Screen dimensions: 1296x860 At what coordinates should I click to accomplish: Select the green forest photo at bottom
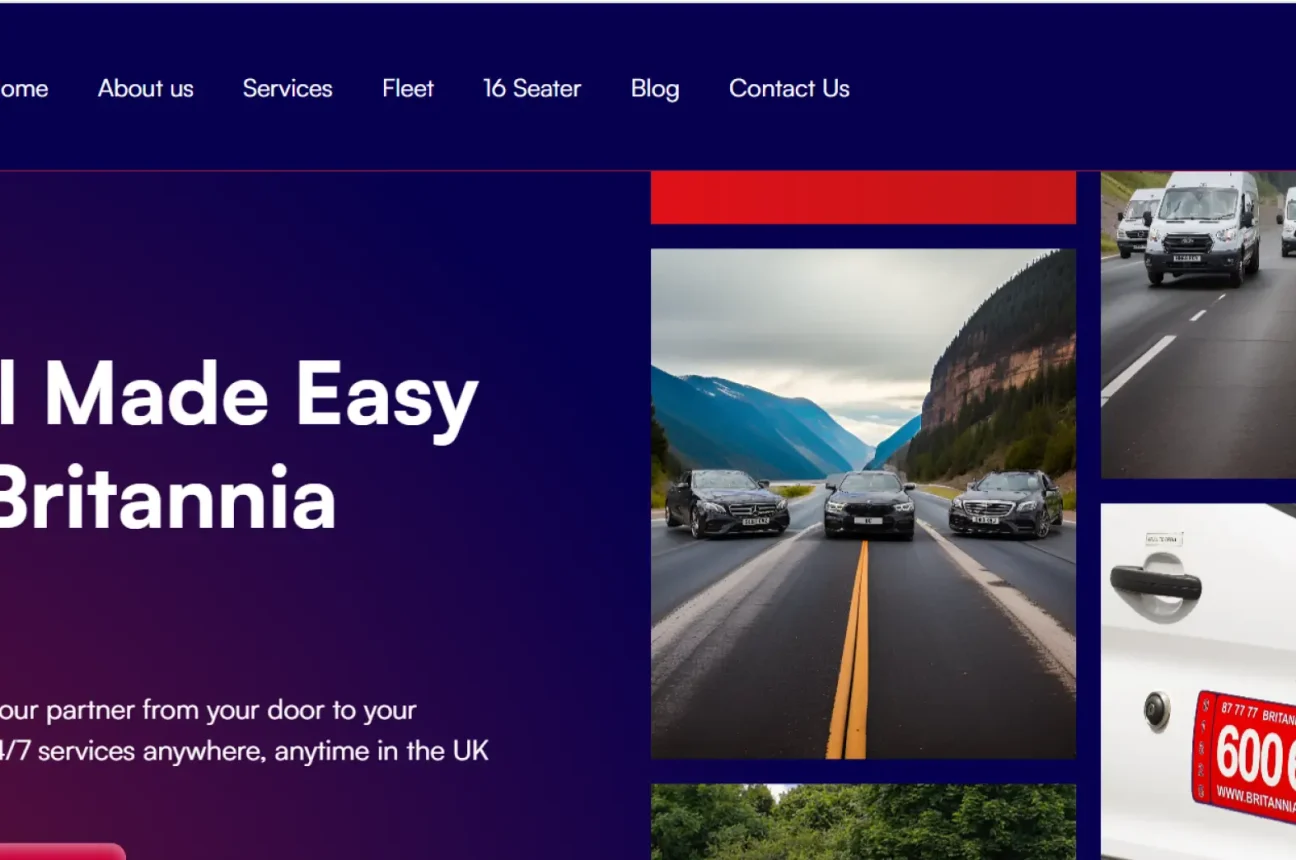click(x=863, y=822)
